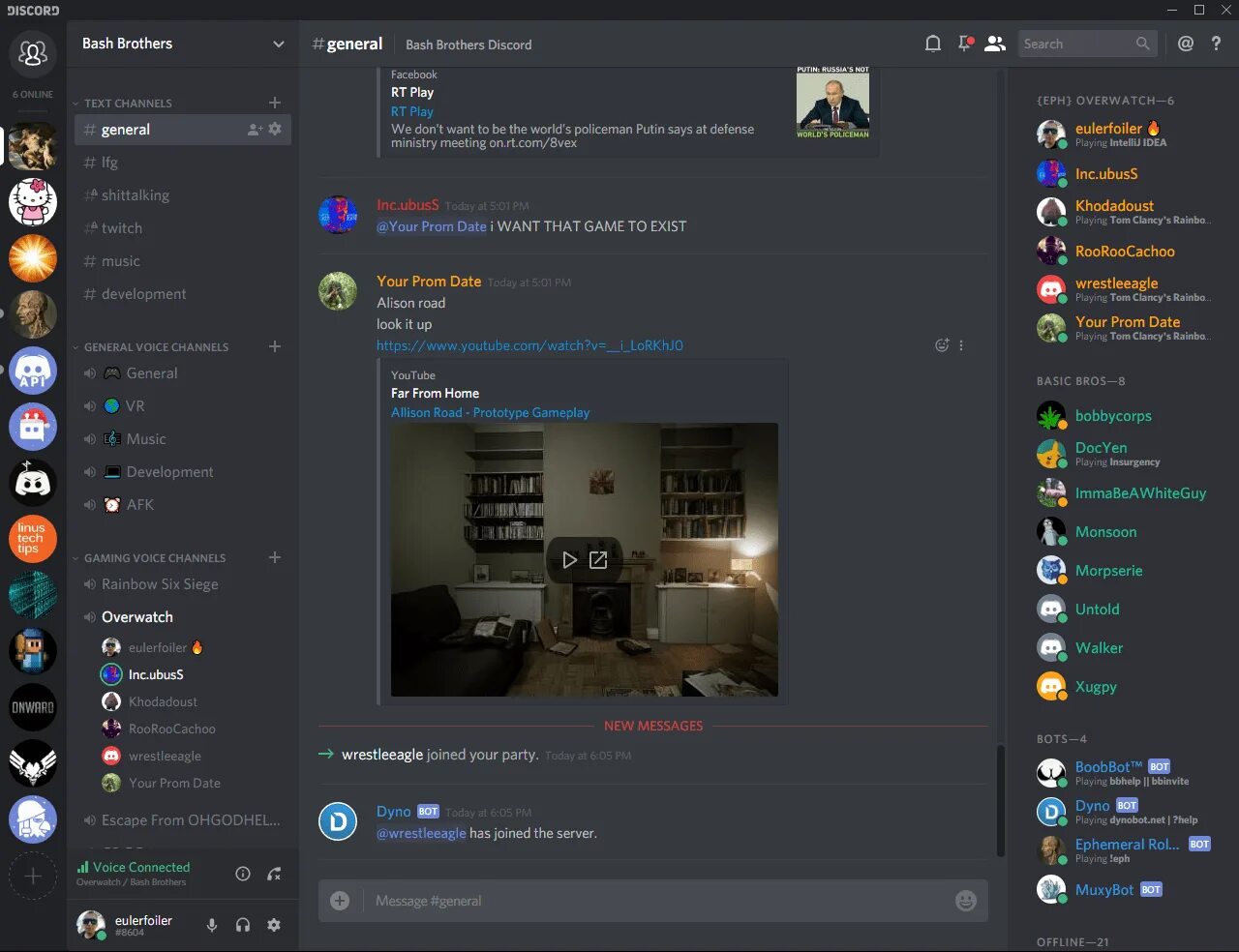1239x952 pixels.
Task: Open Khodadoust in the member list
Action: tap(1123, 212)
